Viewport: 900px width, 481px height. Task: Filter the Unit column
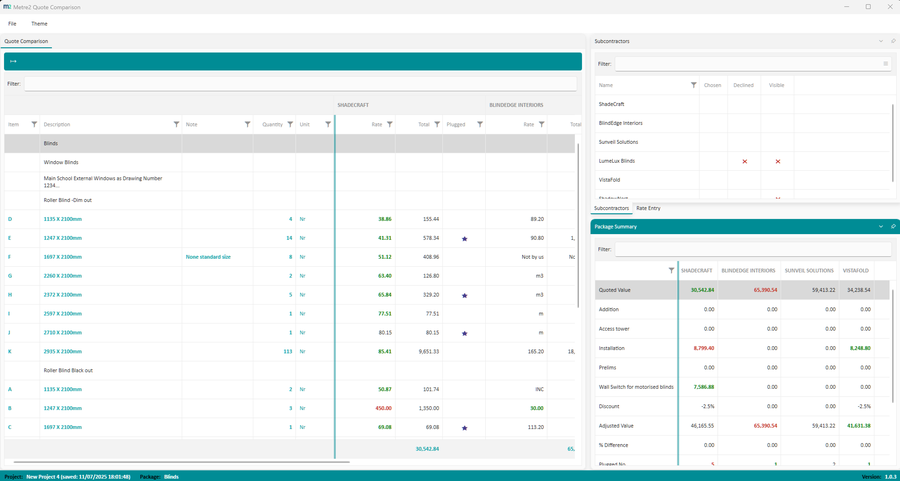click(328, 124)
